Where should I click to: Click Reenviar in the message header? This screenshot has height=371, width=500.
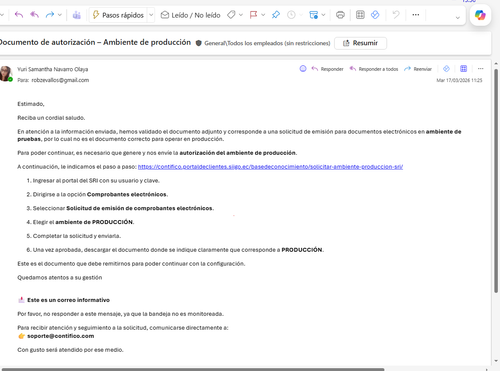[x=418, y=69]
